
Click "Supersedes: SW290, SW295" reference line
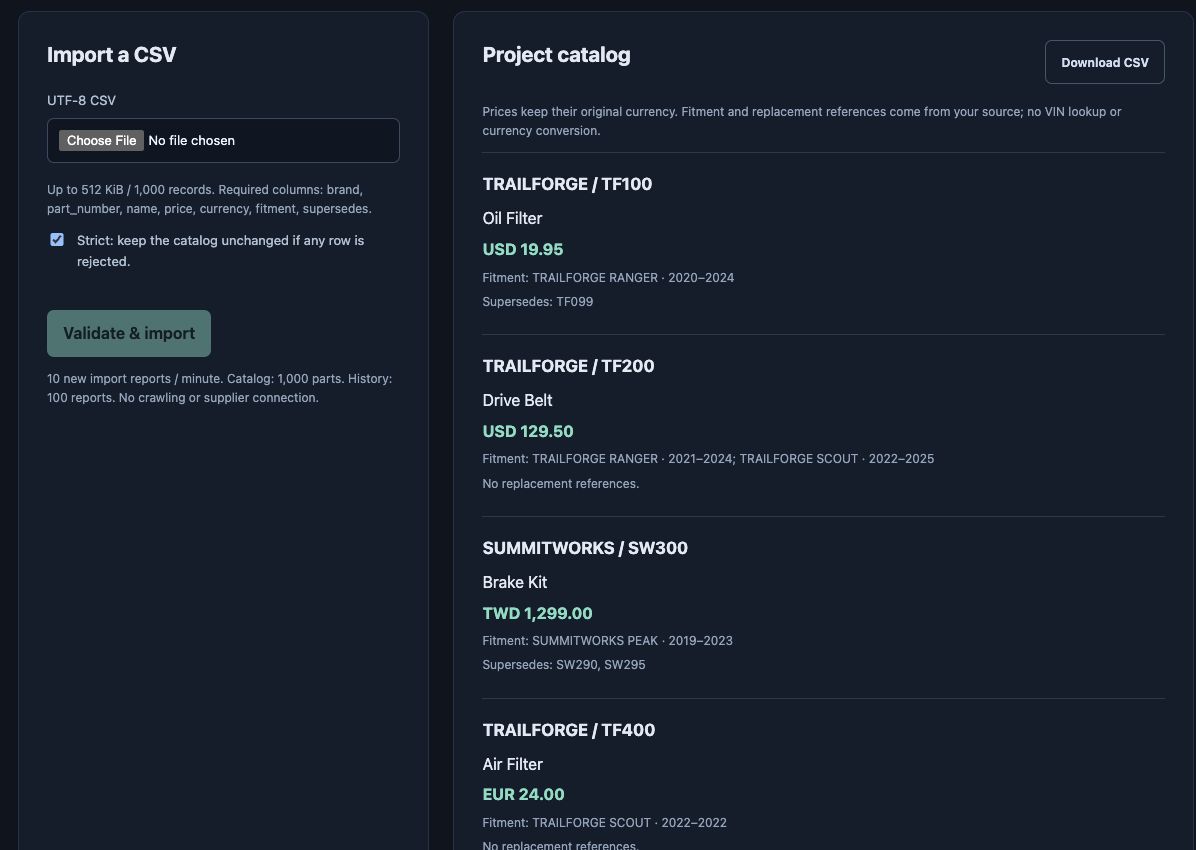click(x=564, y=665)
